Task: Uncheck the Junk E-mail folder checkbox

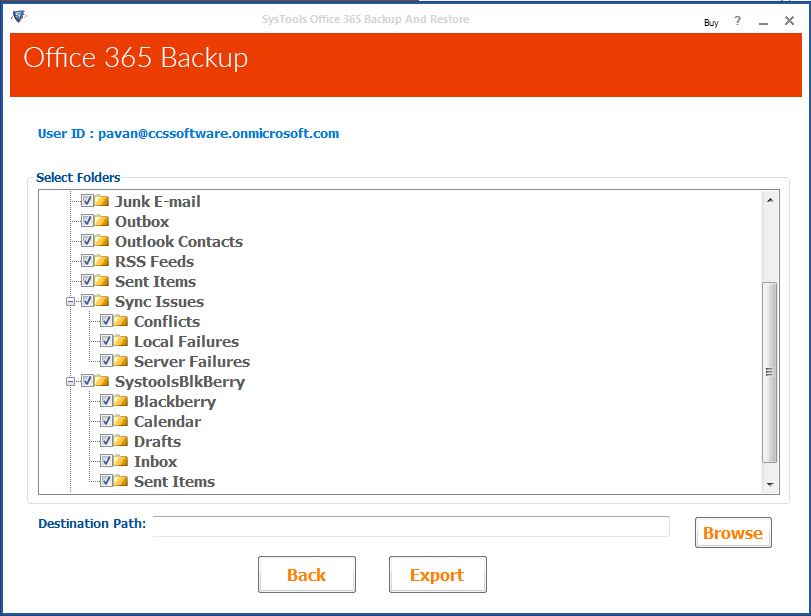Action: click(x=87, y=200)
